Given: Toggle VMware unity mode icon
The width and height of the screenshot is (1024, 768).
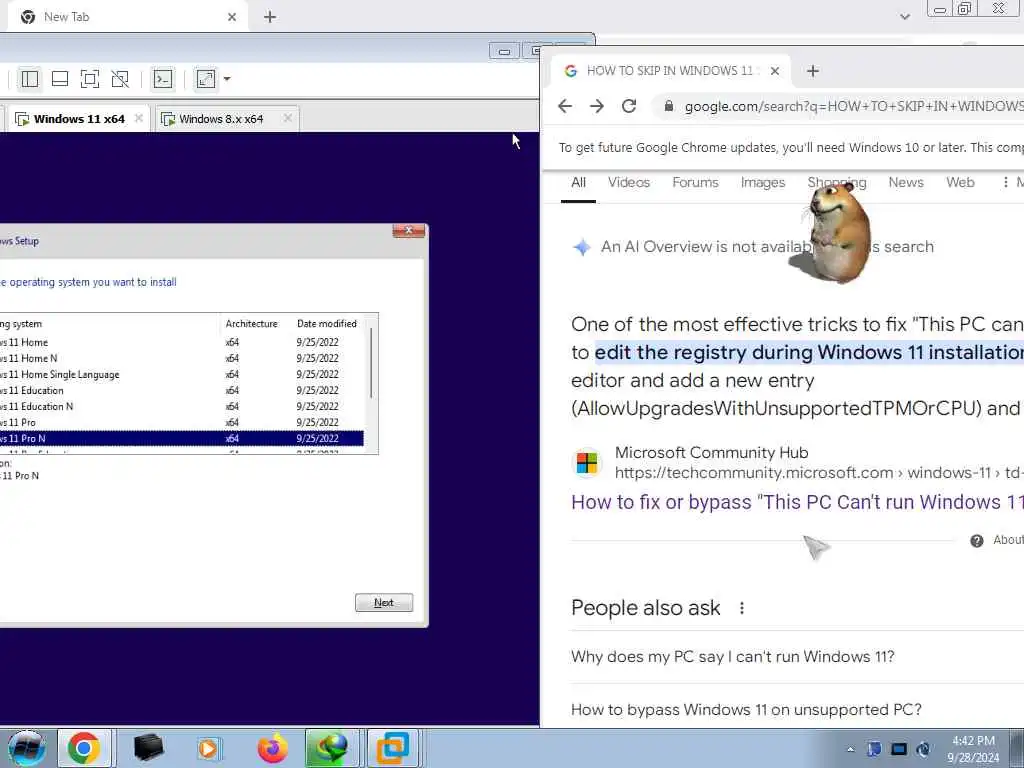Looking at the screenshot, I should point(120,79).
